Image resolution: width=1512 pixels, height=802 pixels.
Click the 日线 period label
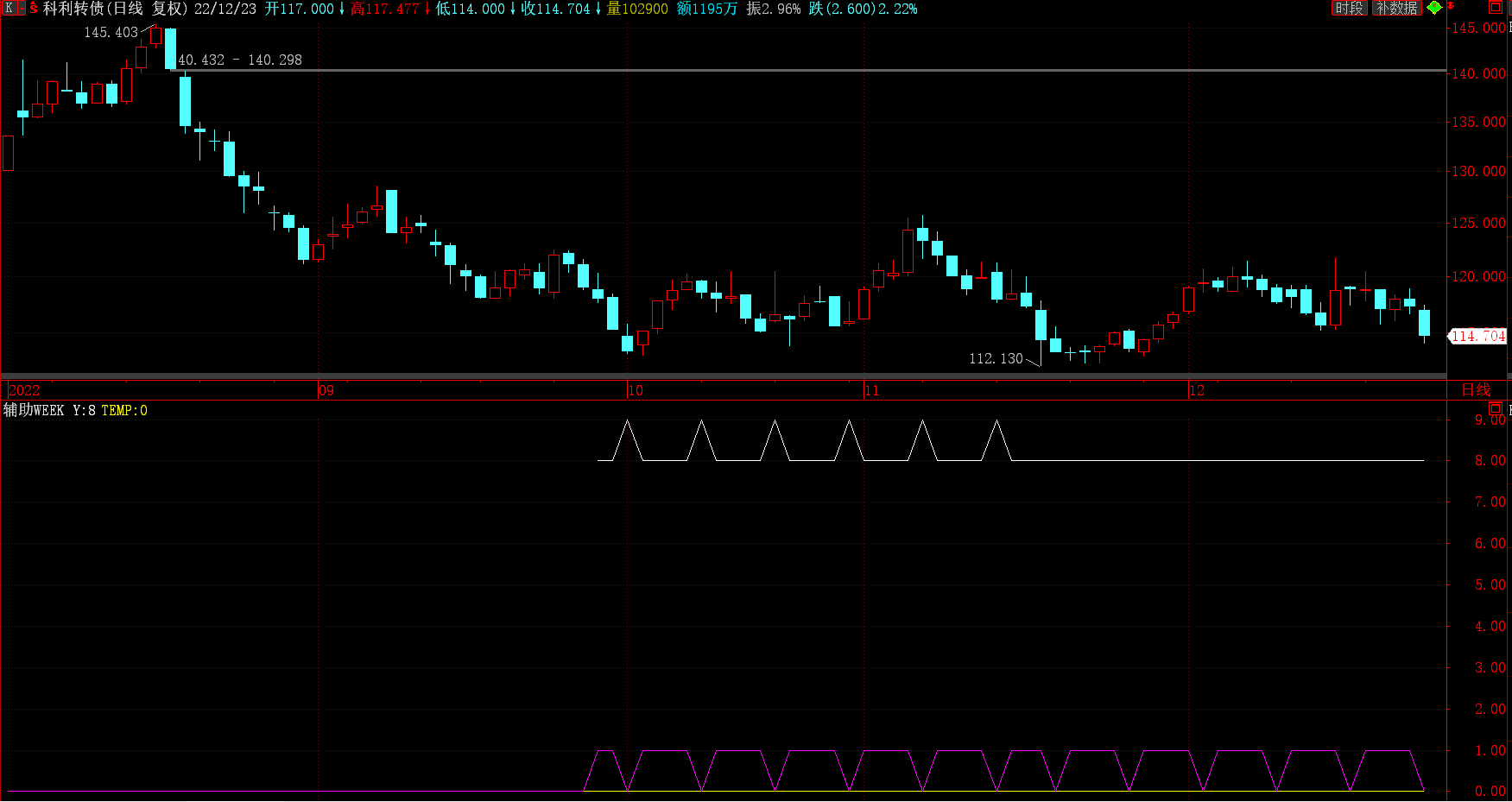(1476, 389)
